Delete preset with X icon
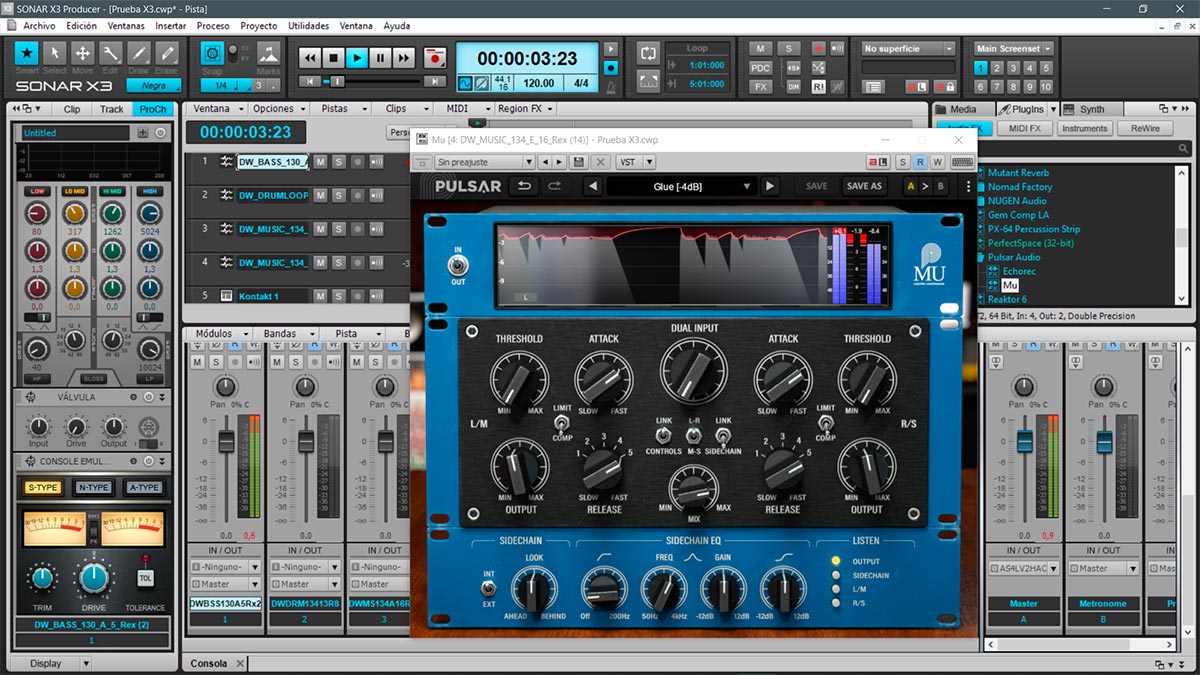 click(600, 162)
